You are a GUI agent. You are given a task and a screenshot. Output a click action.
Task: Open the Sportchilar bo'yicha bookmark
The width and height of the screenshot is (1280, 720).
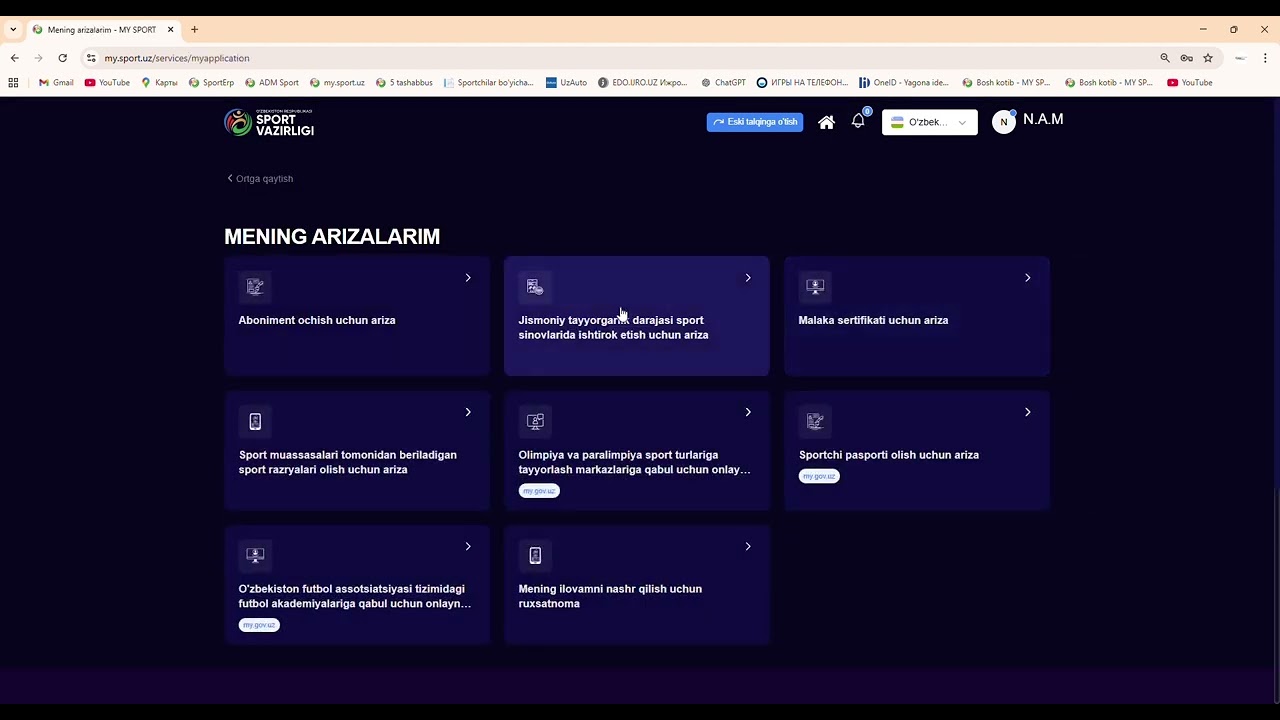pos(488,83)
